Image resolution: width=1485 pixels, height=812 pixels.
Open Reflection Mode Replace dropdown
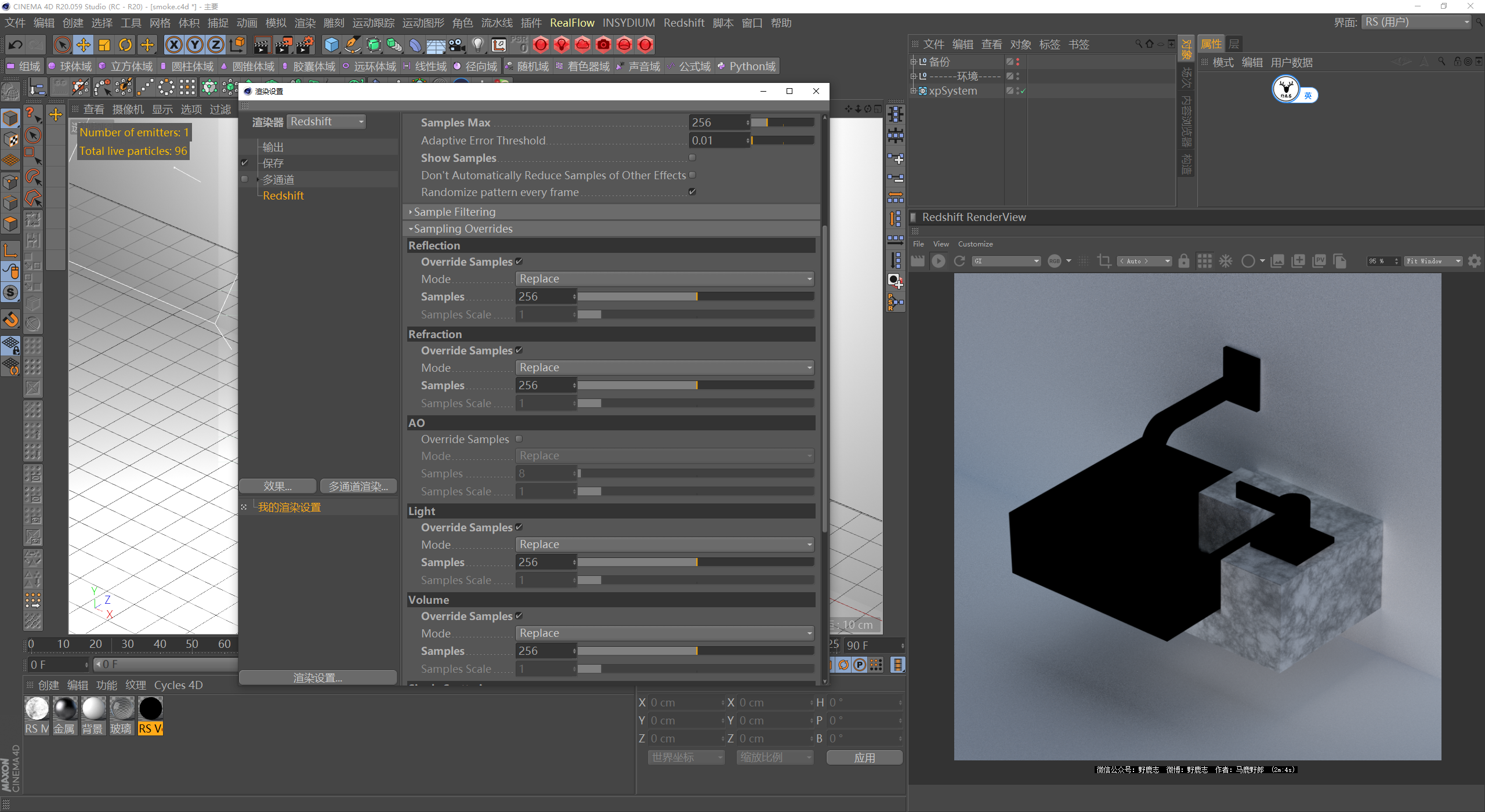pos(665,279)
